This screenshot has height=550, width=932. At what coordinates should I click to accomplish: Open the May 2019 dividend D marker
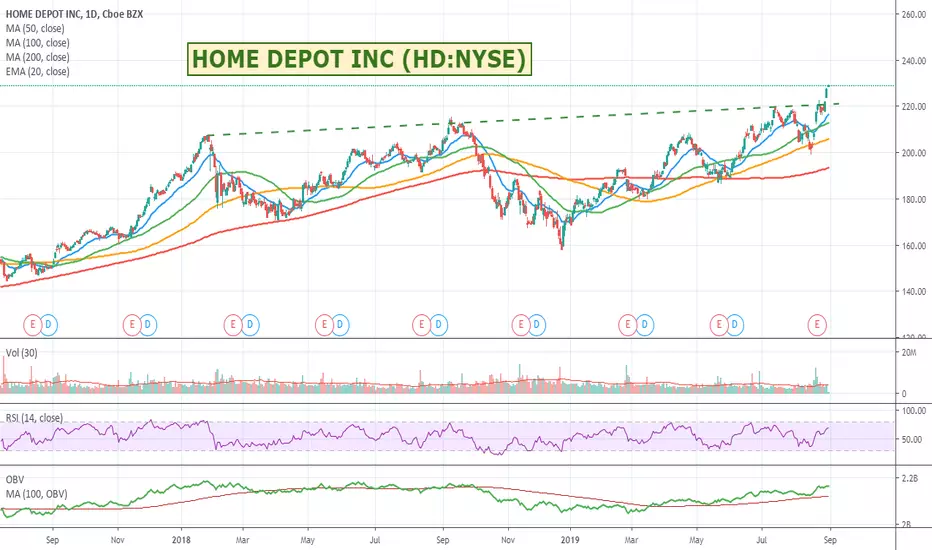(735, 325)
